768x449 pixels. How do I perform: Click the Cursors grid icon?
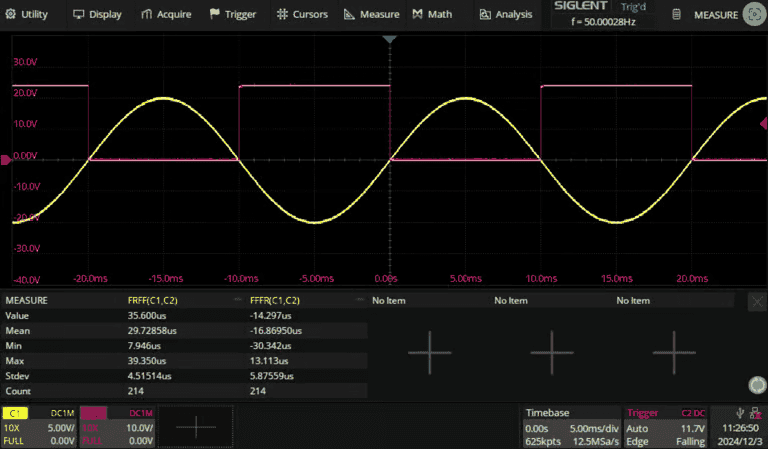[282, 14]
